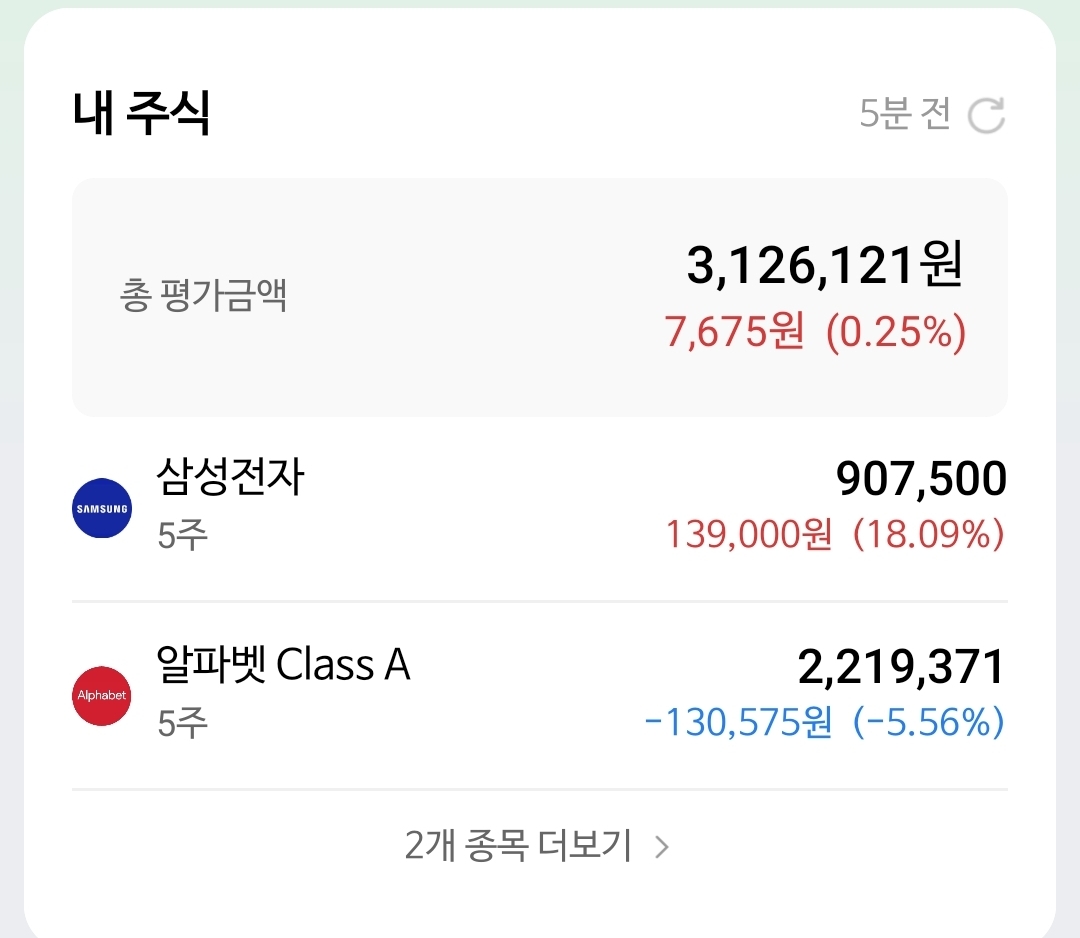Click Alphabet's valuation 2,219,371
The width and height of the screenshot is (1080, 938).
[x=901, y=667]
